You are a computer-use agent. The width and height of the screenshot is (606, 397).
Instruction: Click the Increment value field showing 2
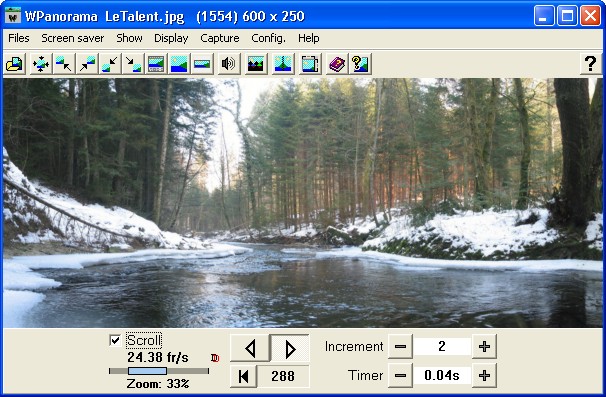coord(442,346)
